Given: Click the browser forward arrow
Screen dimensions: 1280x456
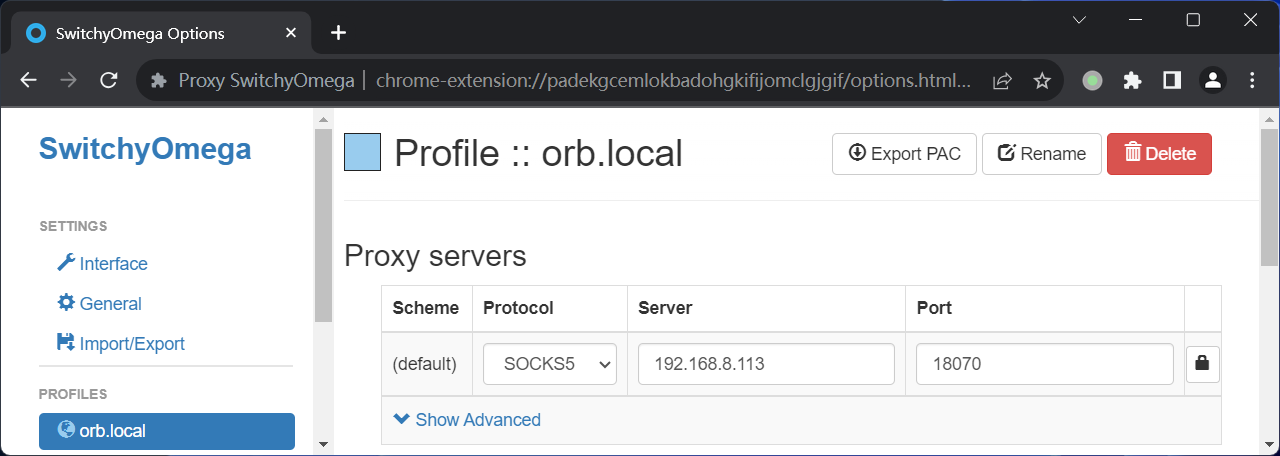Looking at the screenshot, I should click(68, 80).
